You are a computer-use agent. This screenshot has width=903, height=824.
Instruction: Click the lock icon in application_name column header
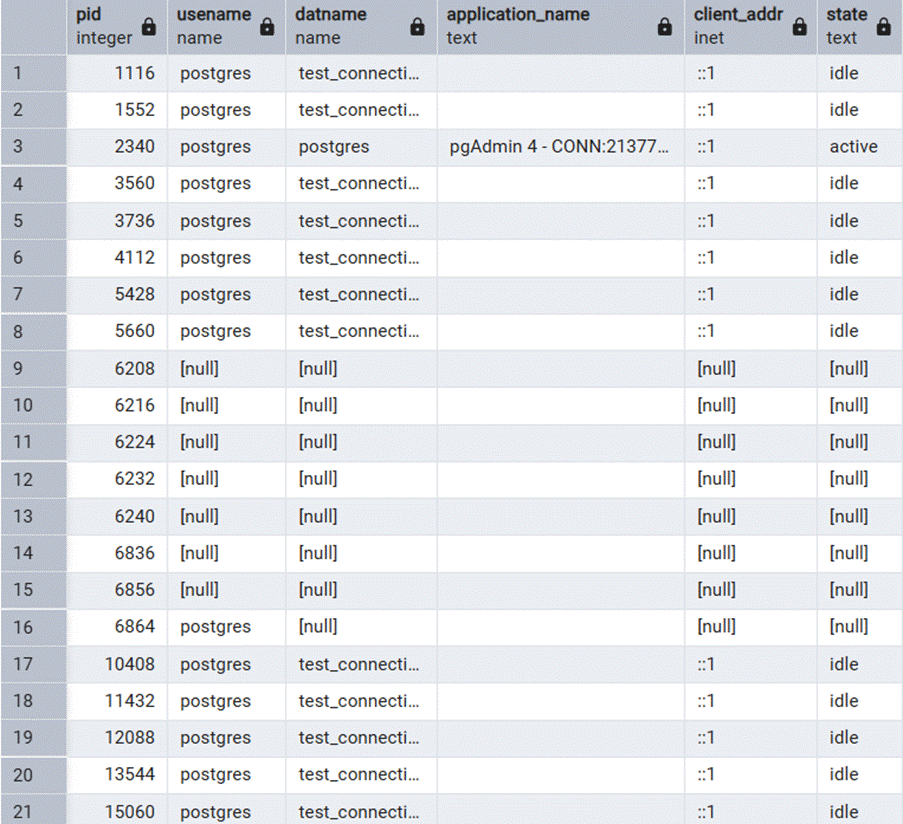665,26
